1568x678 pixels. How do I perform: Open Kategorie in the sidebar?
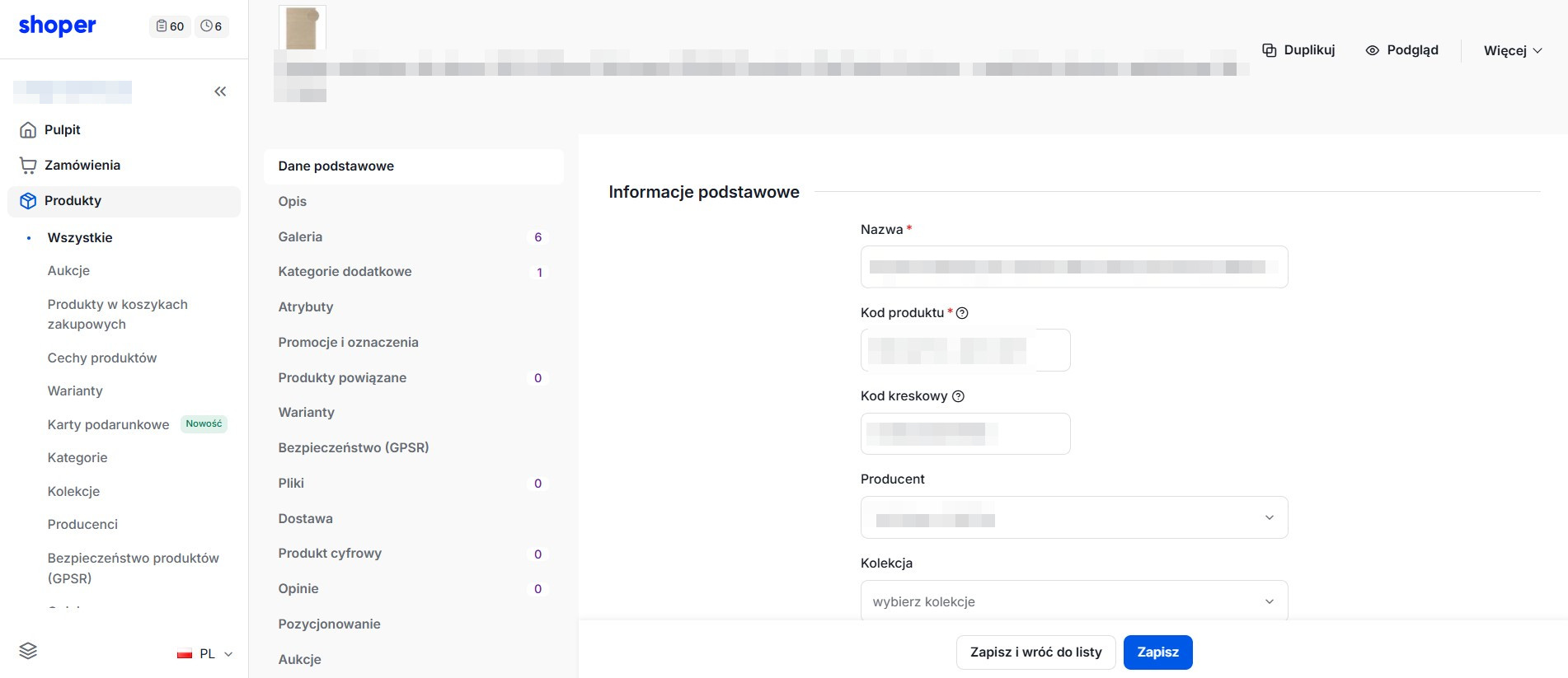(x=77, y=457)
